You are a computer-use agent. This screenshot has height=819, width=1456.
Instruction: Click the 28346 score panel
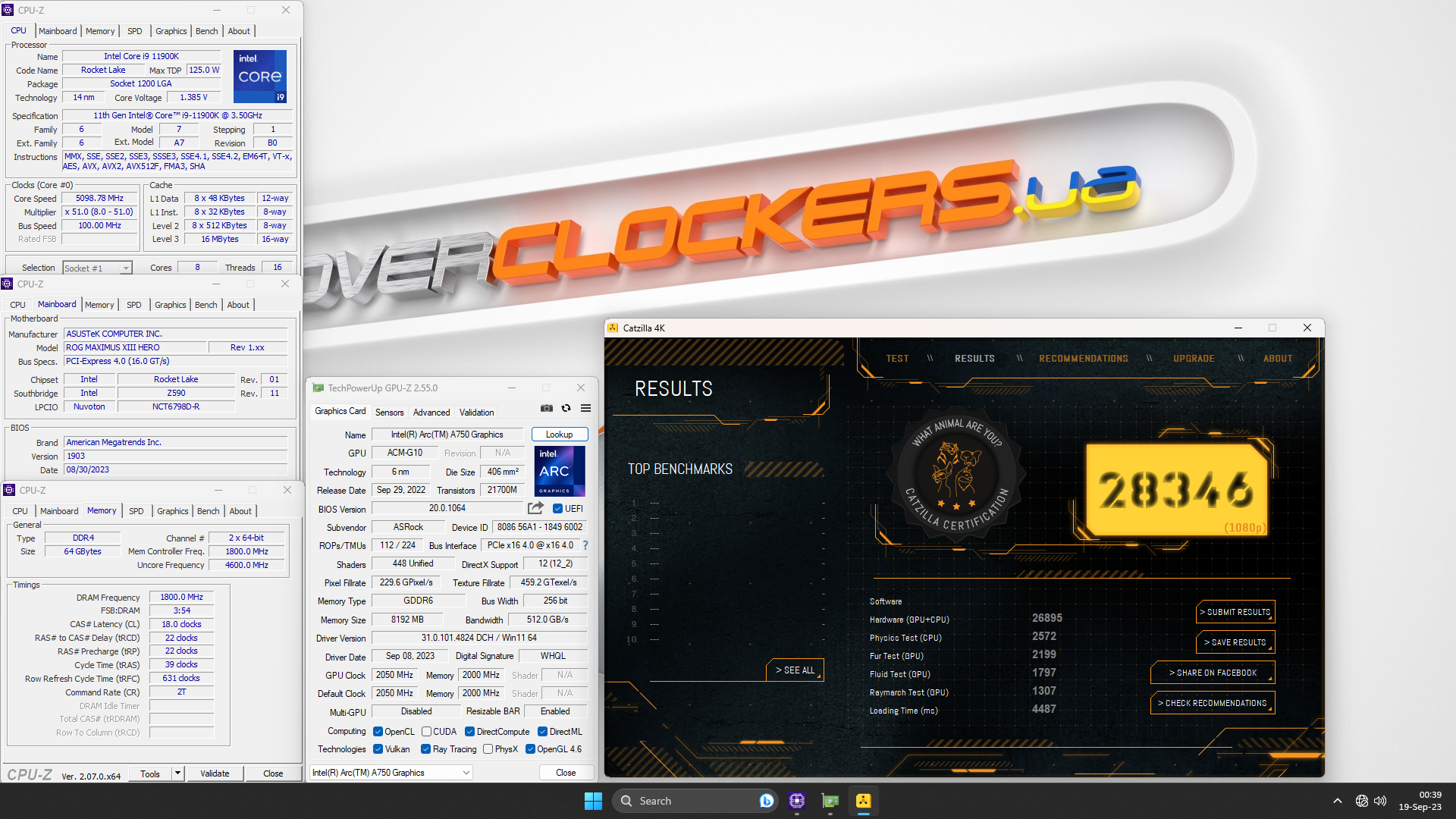point(1176,489)
